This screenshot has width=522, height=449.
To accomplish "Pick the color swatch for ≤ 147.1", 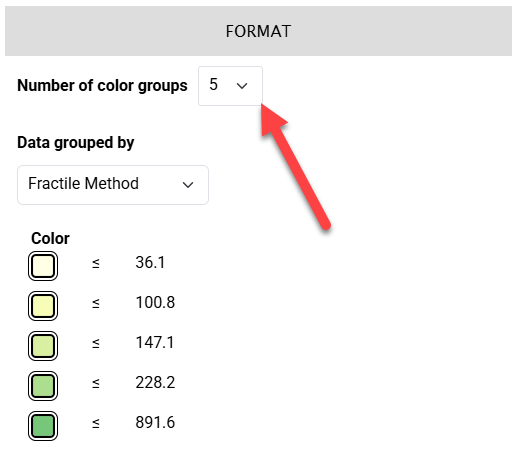I will click(43, 346).
